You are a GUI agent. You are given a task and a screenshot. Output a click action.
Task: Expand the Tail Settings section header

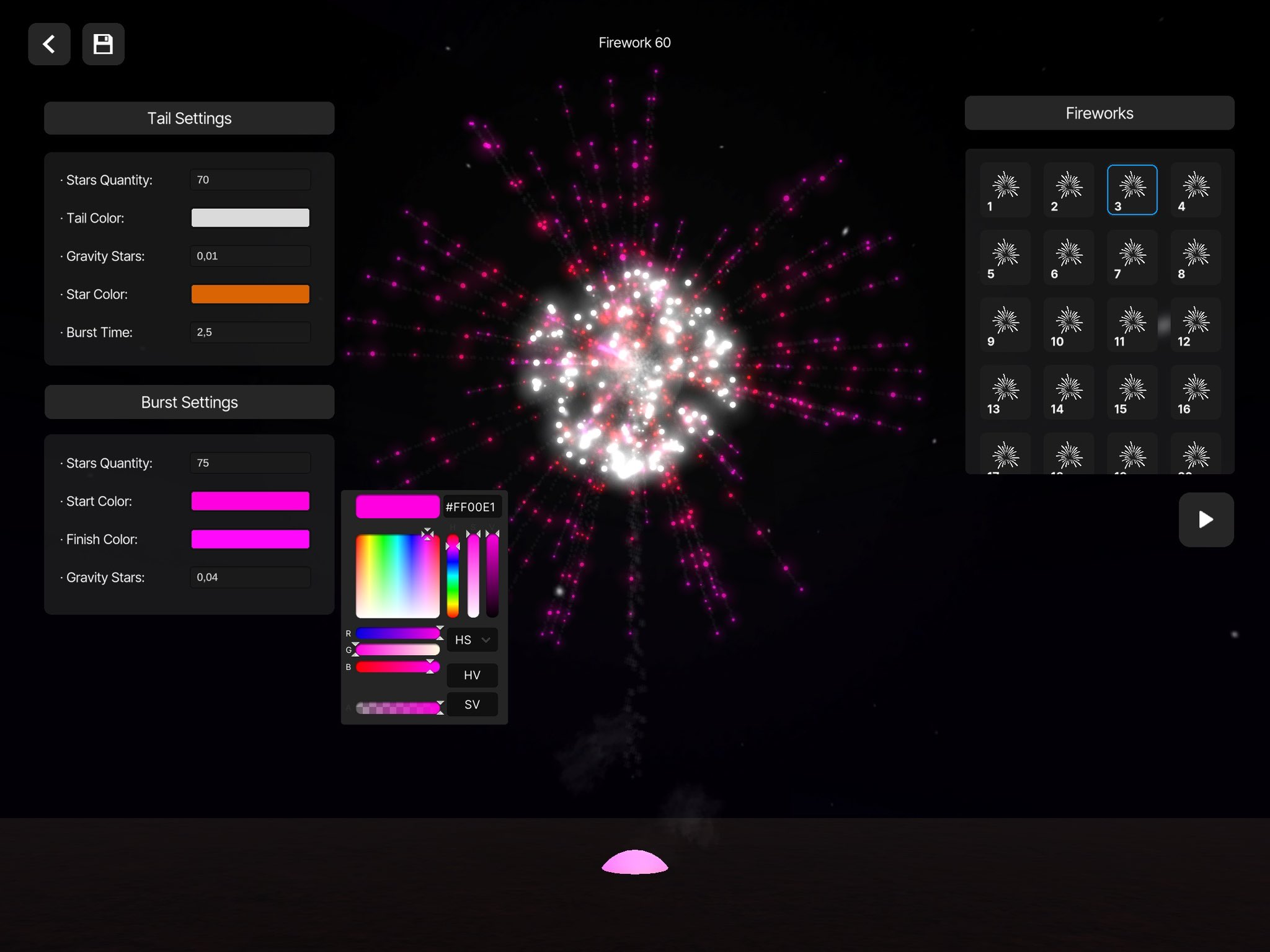click(189, 118)
